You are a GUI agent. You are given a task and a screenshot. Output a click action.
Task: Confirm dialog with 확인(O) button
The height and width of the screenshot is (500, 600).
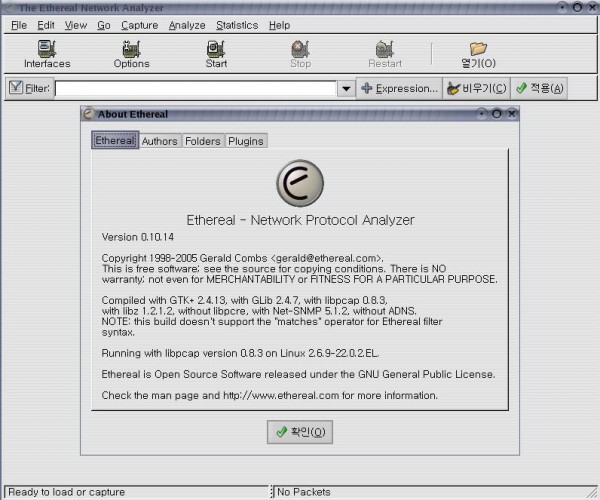(300, 432)
